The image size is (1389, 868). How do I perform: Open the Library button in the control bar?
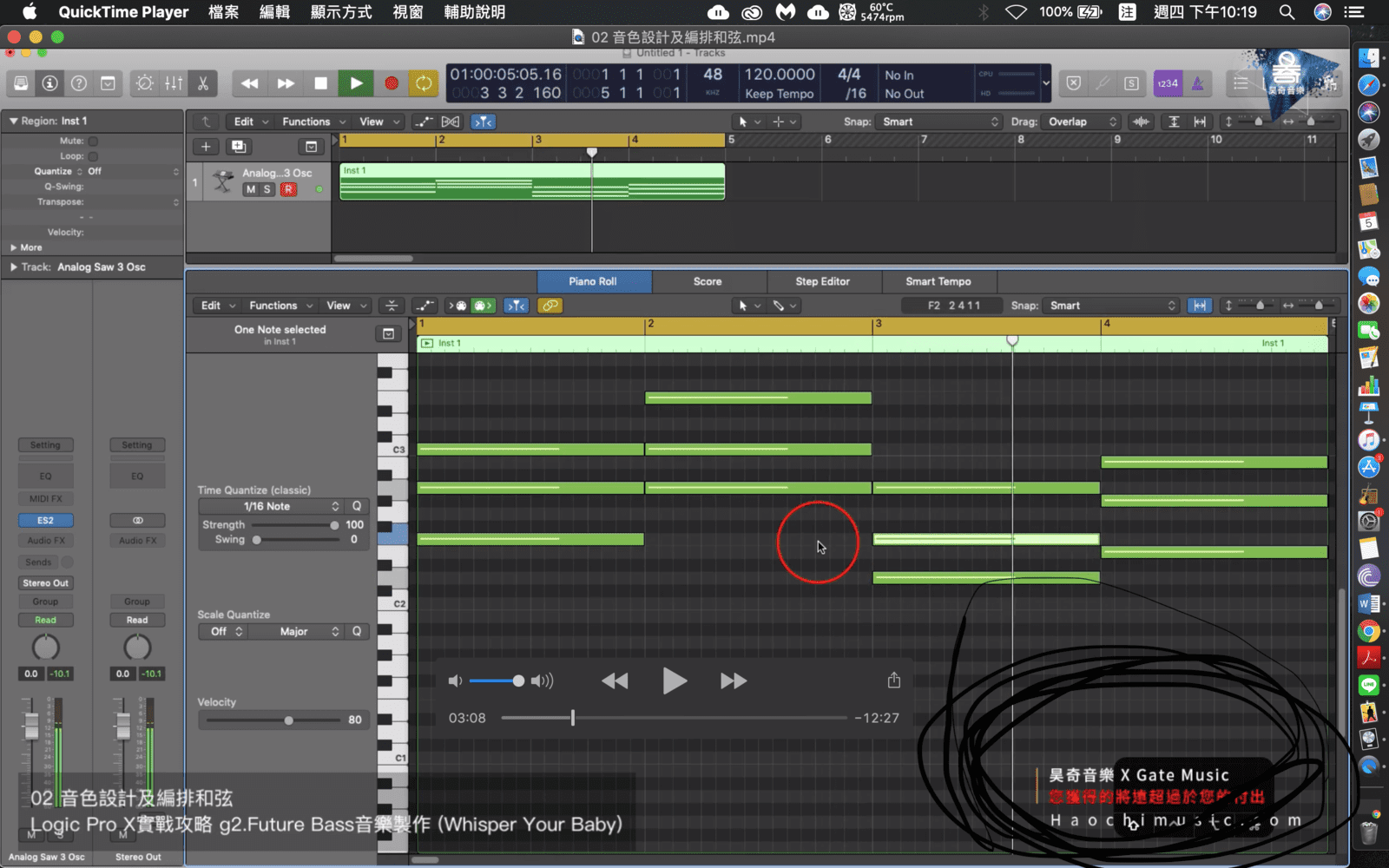[x=21, y=83]
